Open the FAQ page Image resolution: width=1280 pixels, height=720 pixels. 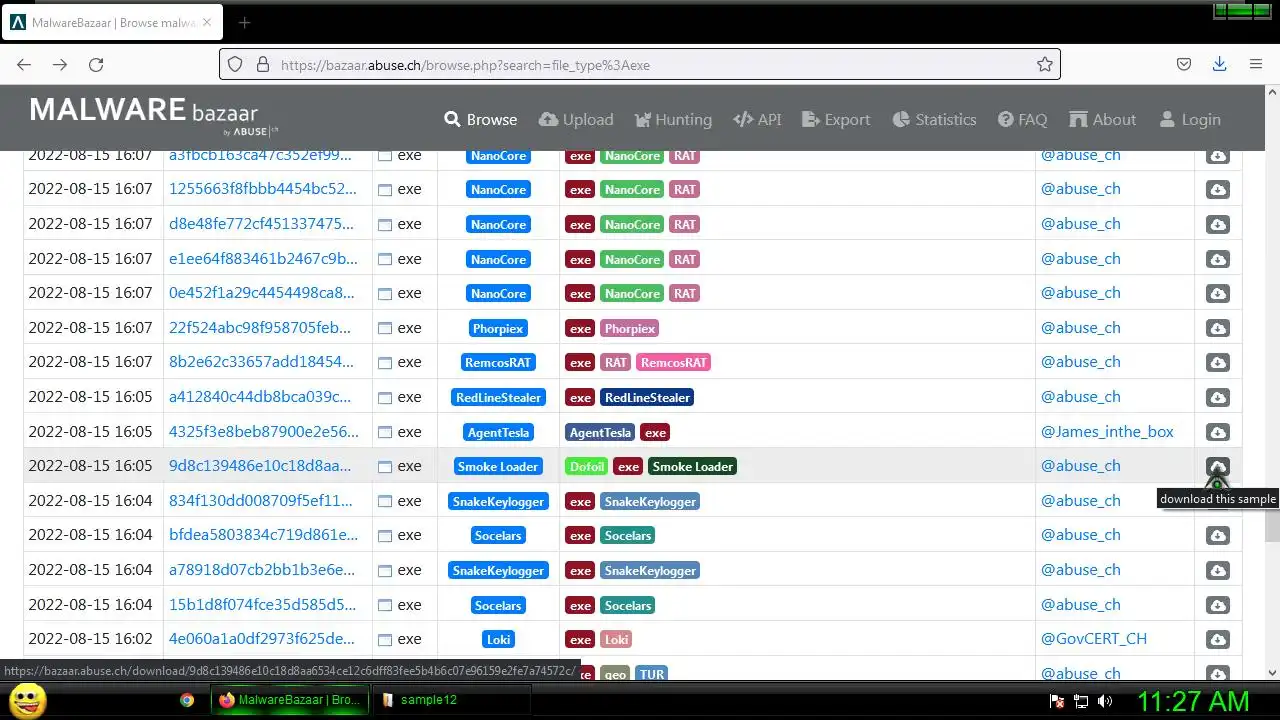1022,119
